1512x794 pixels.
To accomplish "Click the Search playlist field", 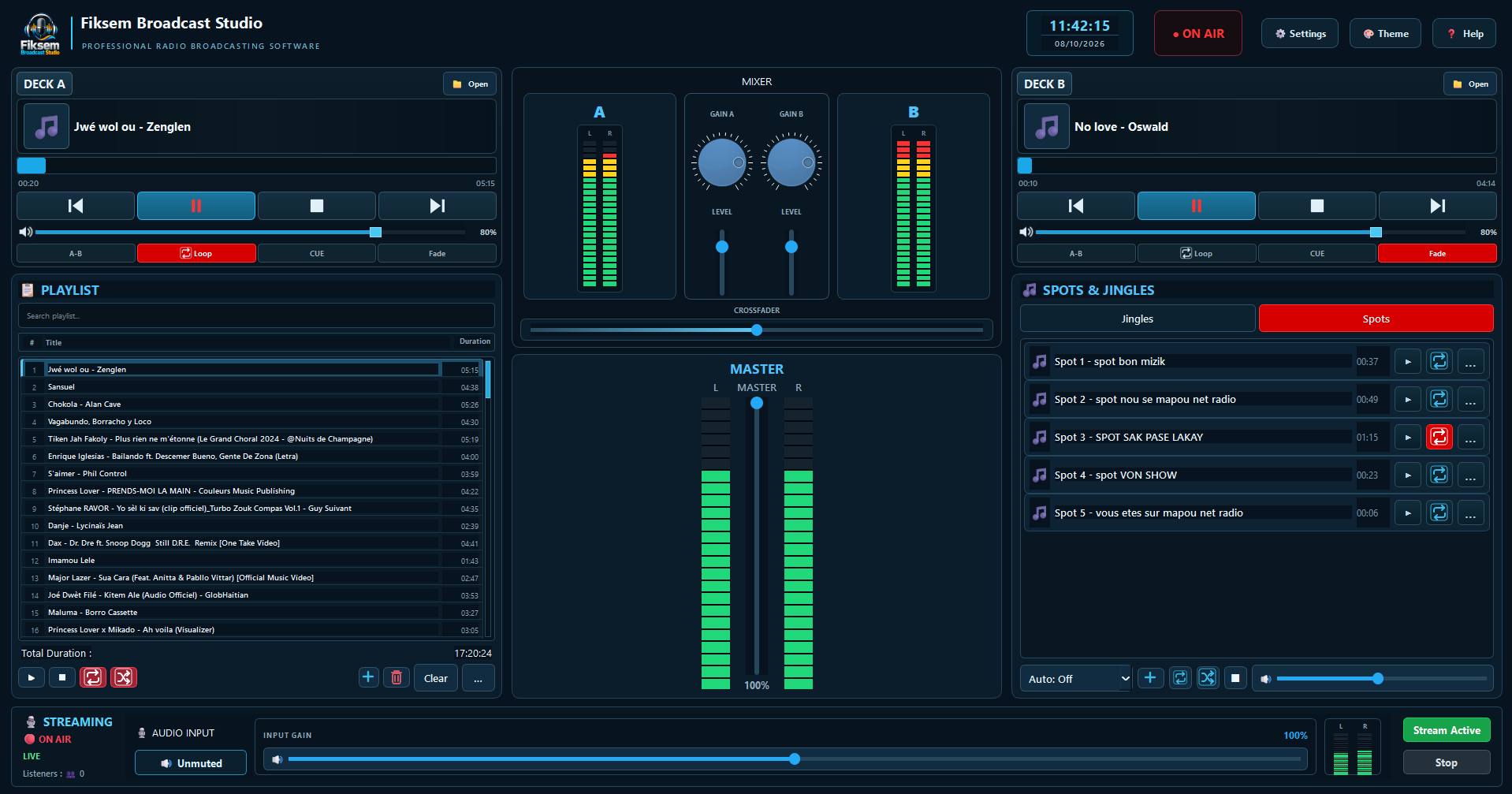I will coord(256,315).
